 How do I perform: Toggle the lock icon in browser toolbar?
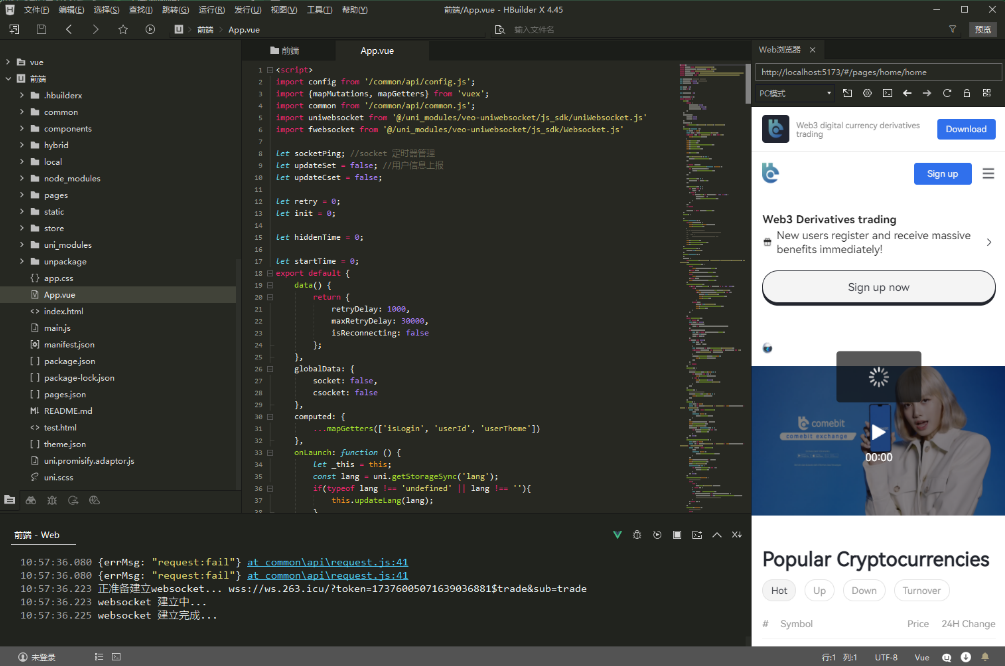coord(966,93)
